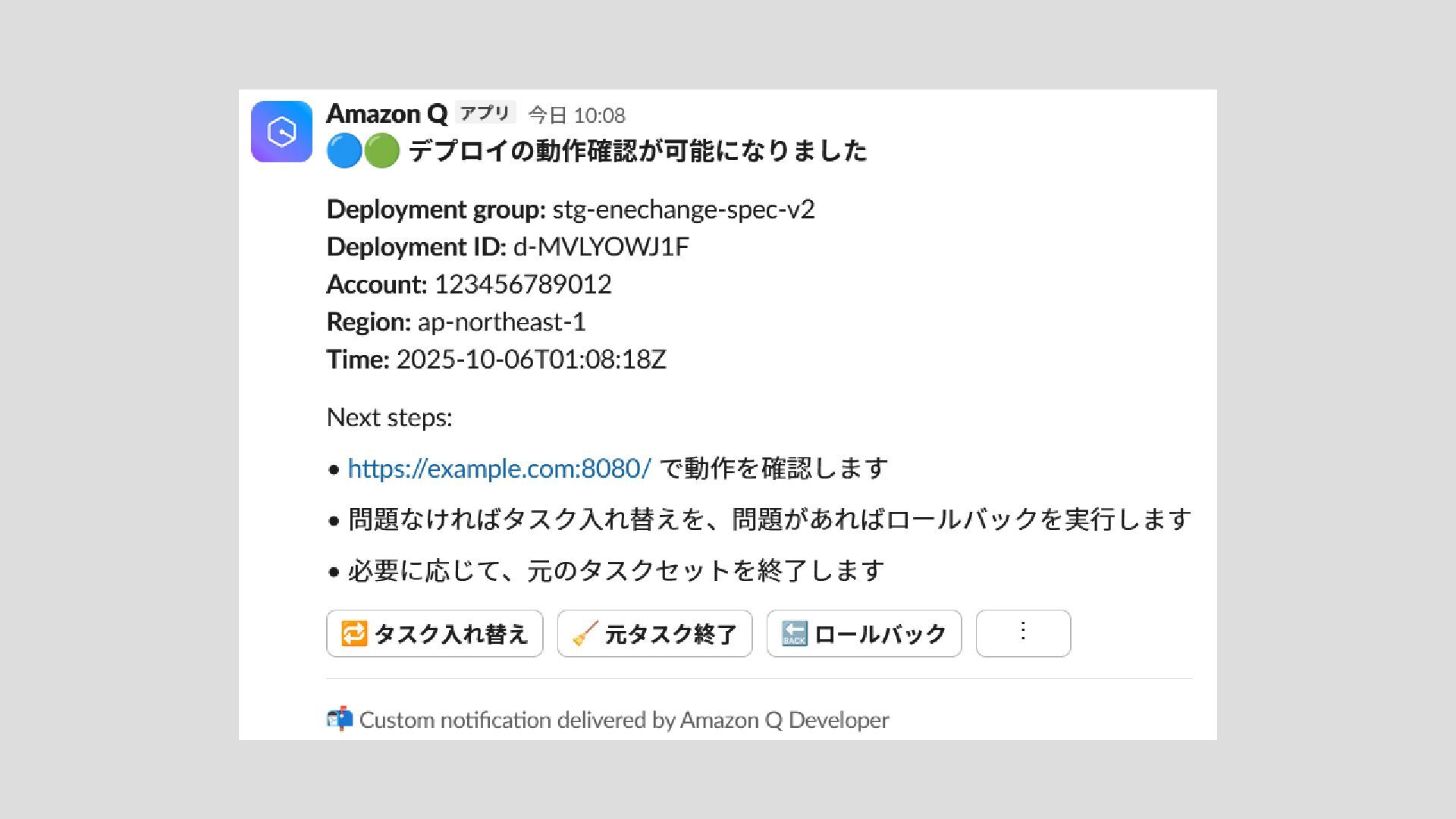The width and height of the screenshot is (1456, 819).
Task: Click the Amazon Q app avatar icon
Action: 281,131
